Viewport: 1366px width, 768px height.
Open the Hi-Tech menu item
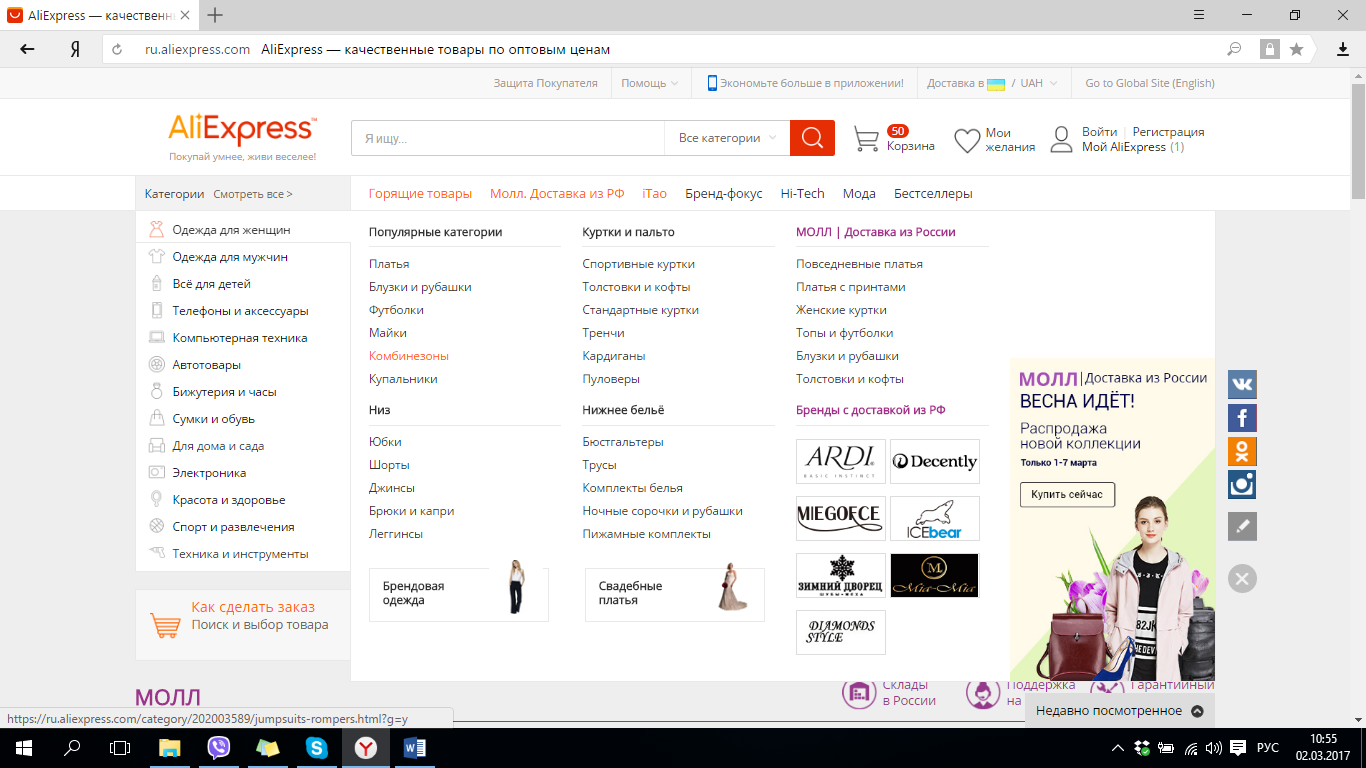(803, 194)
